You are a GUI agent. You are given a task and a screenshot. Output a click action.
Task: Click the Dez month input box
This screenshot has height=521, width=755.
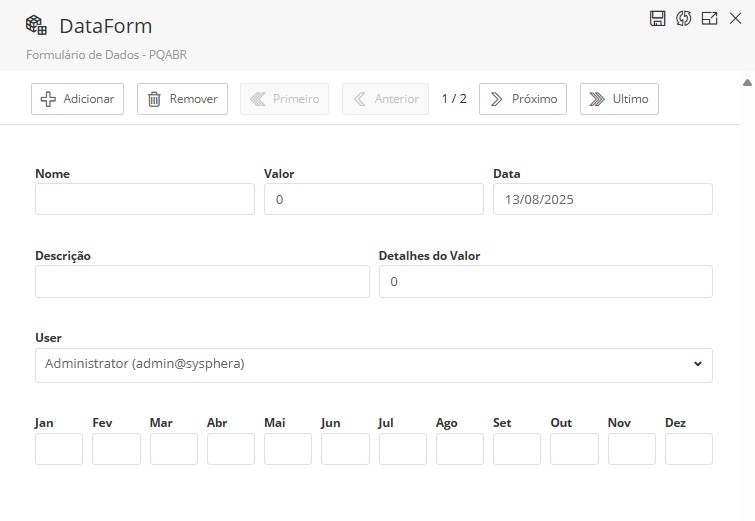click(688, 449)
